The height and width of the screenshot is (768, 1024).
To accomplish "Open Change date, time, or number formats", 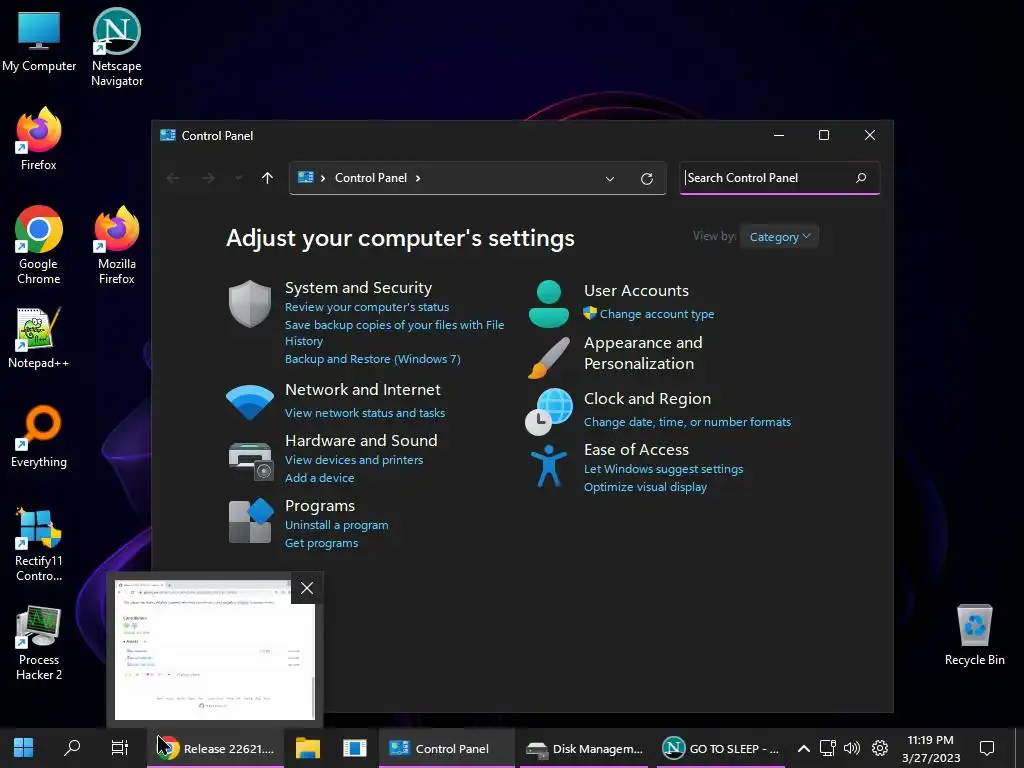I will [687, 422].
